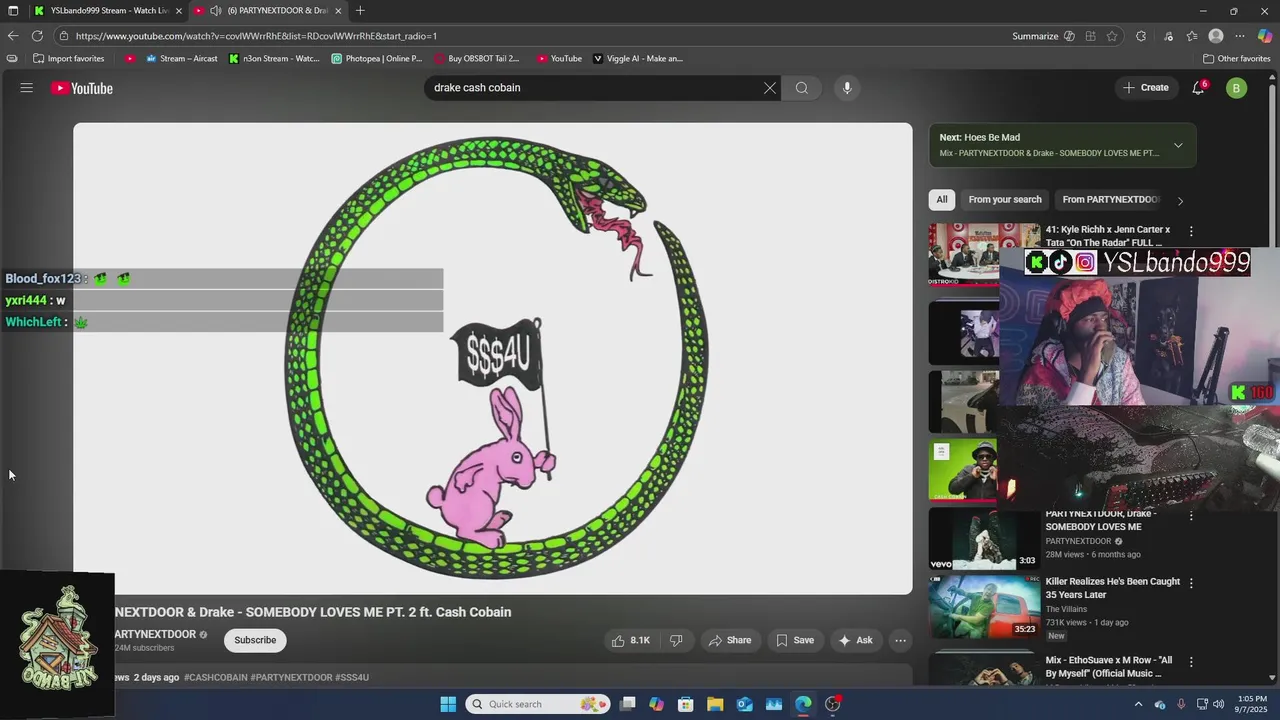1280x720 pixels.
Task: Click the Create button
Action: (1145, 88)
